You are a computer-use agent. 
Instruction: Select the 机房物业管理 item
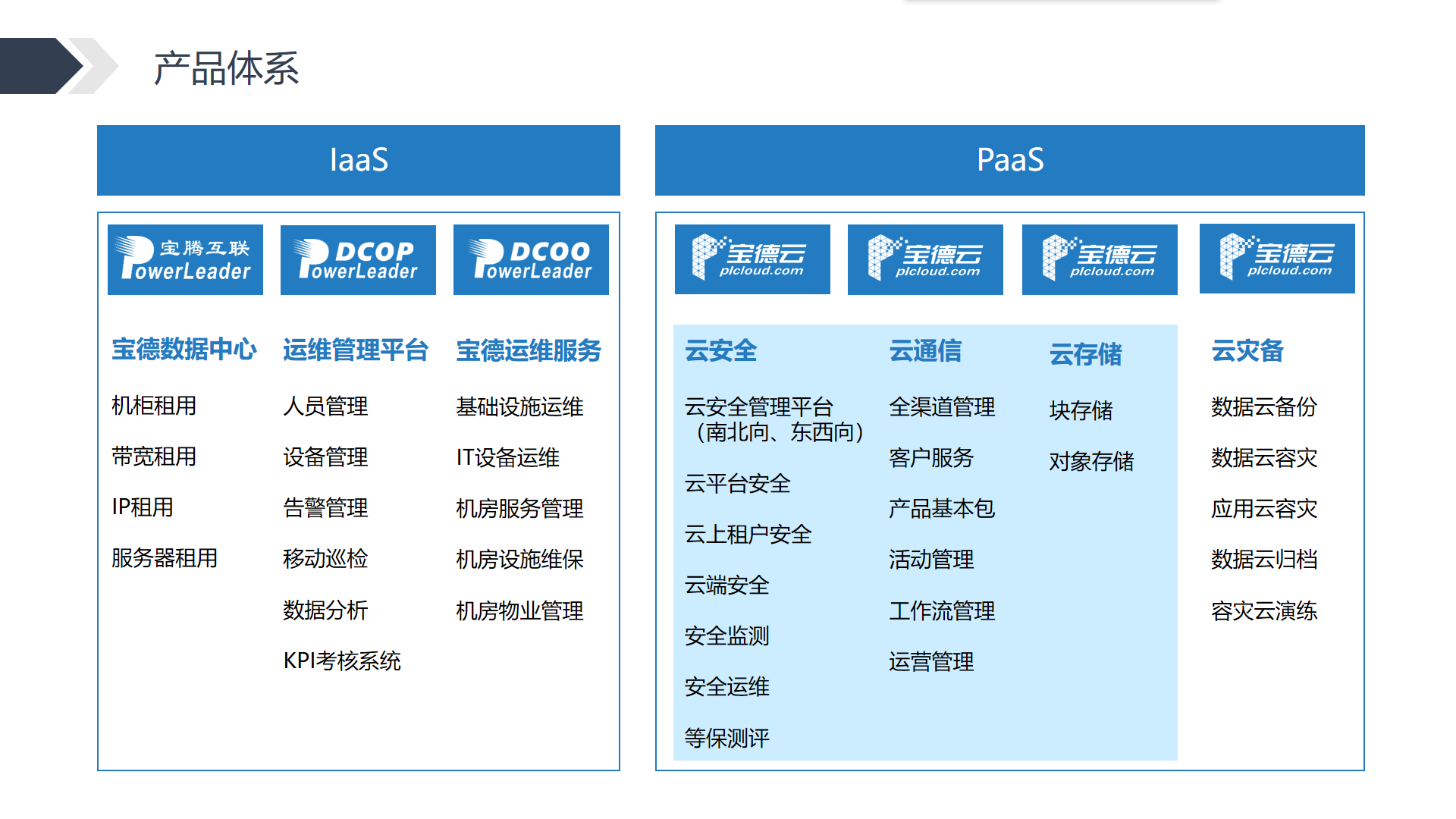point(519,611)
